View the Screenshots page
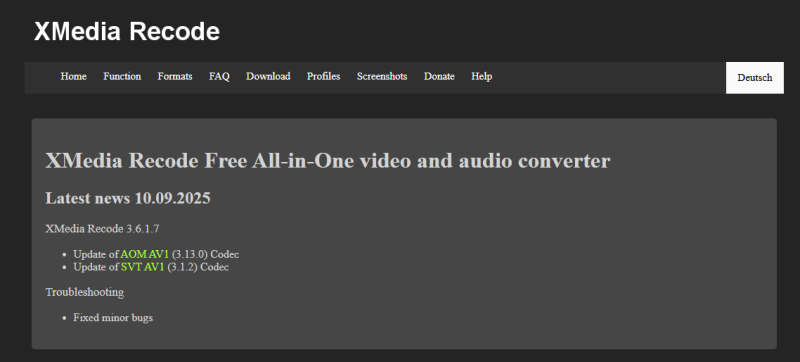 382,76
